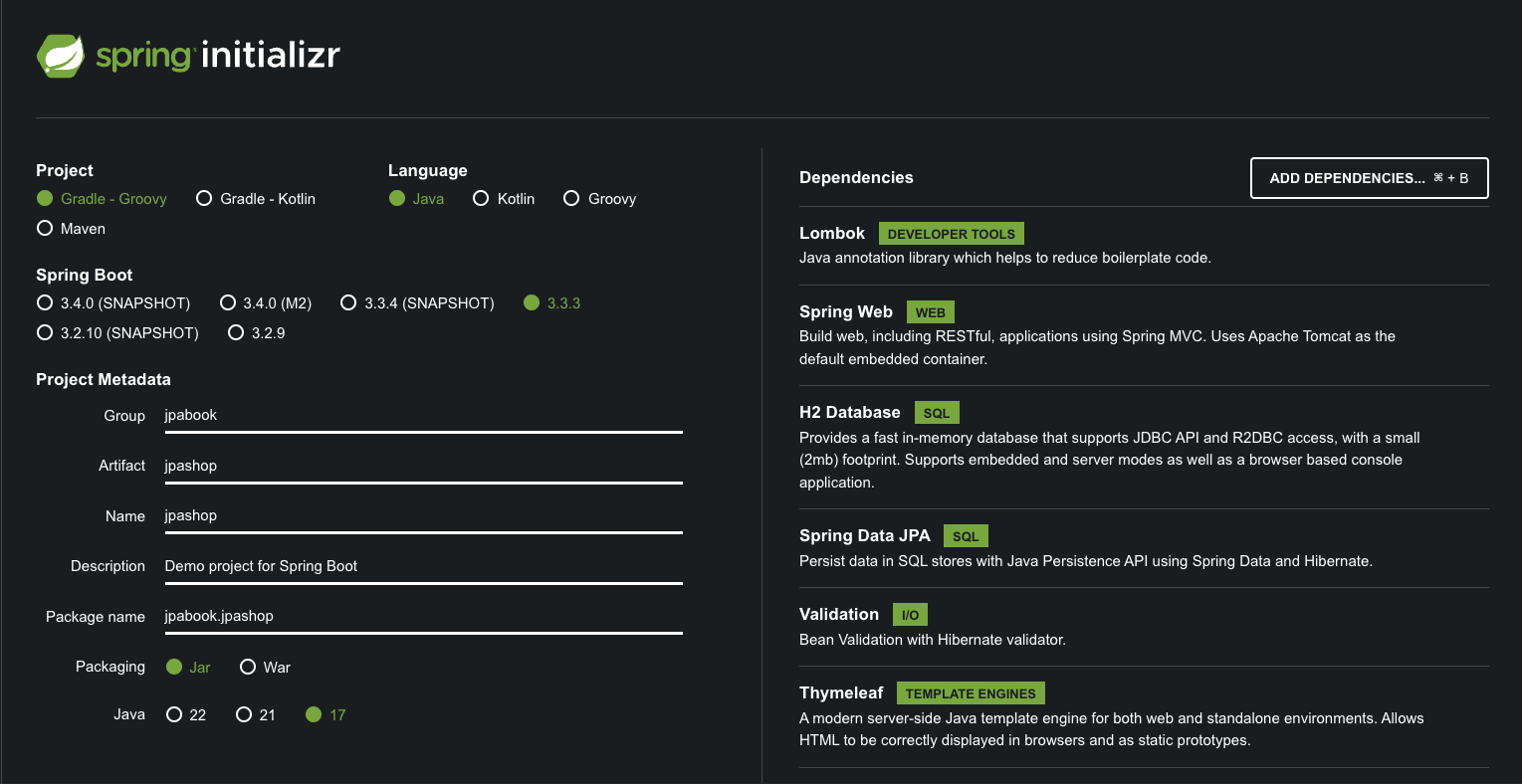Viewport: 1522px width, 784px height.
Task: Click into the Name input field
Action: (423, 515)
